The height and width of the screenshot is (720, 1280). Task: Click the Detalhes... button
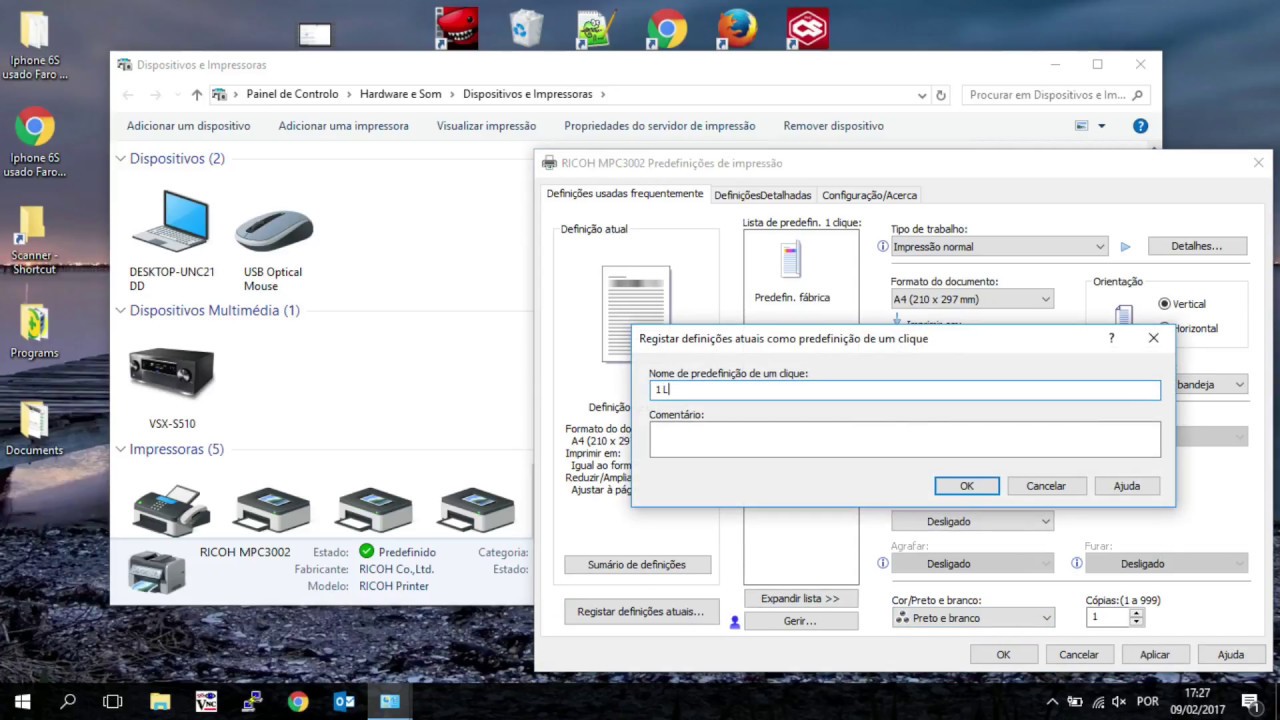tap(1197, 246)
